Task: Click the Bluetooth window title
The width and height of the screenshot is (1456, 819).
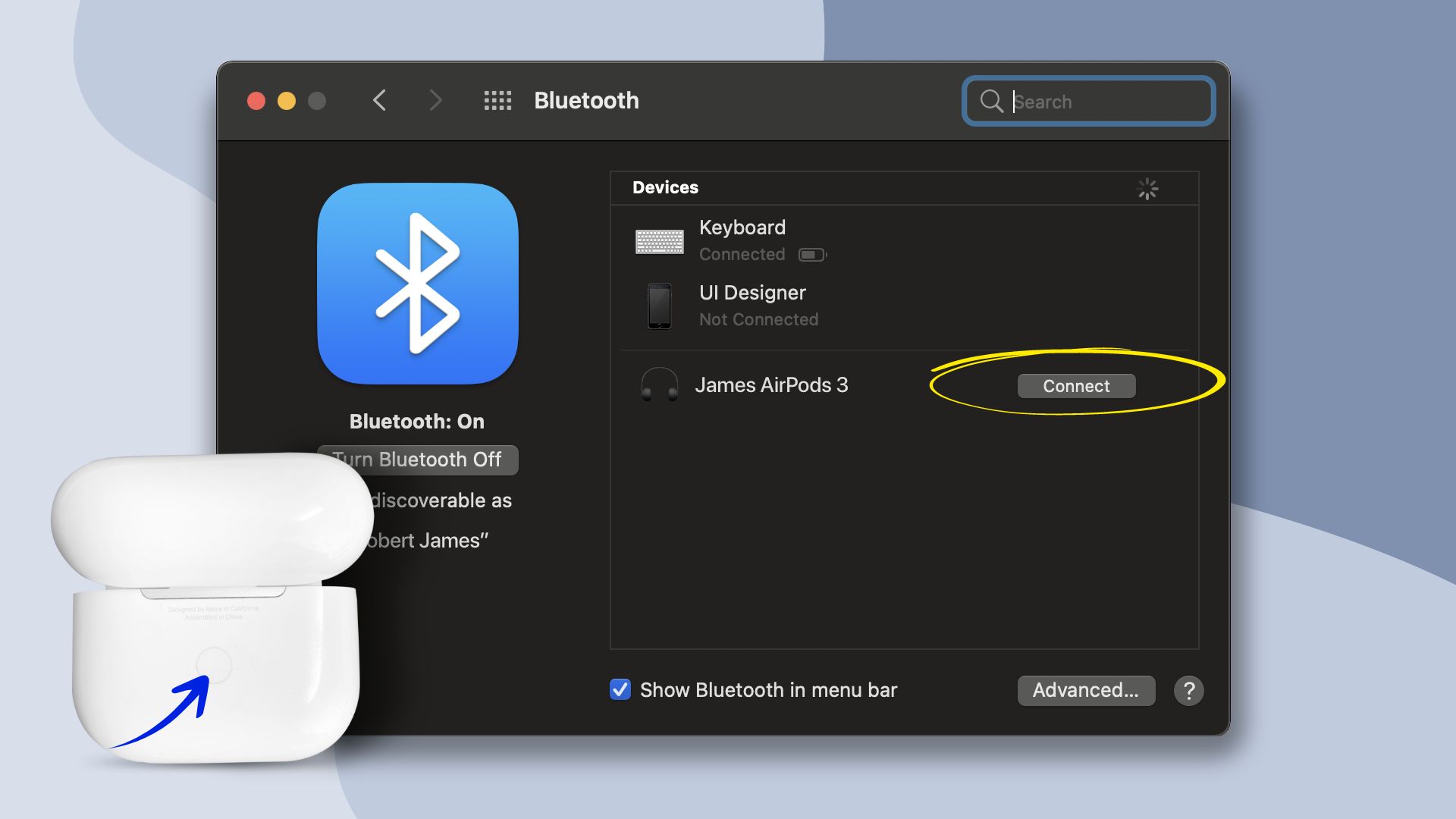Action: tap(586, 101)
